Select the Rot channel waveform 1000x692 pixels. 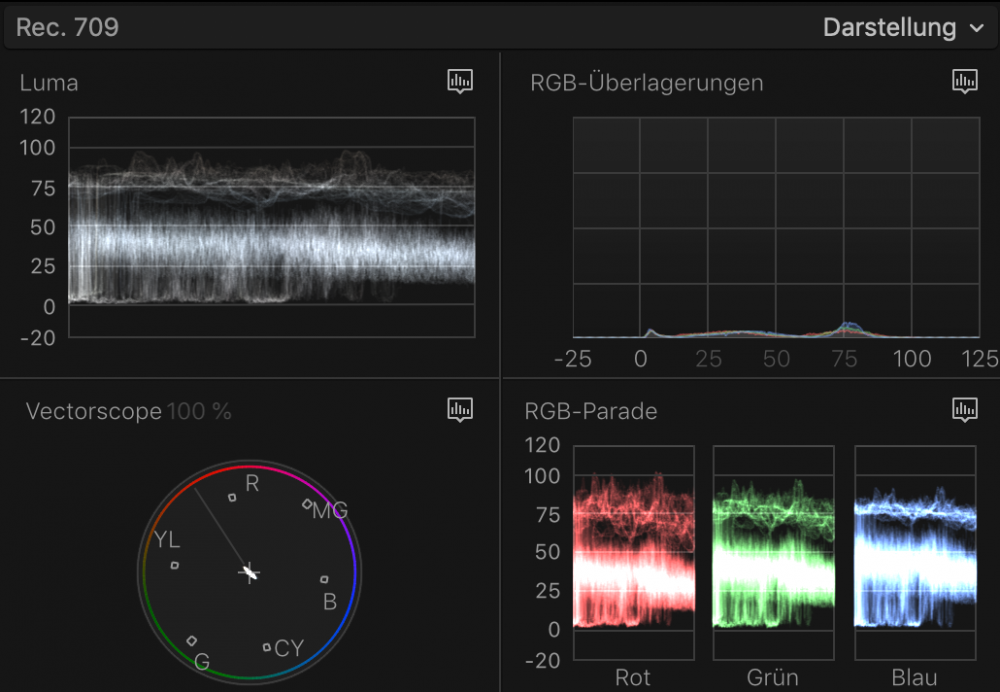633,550
